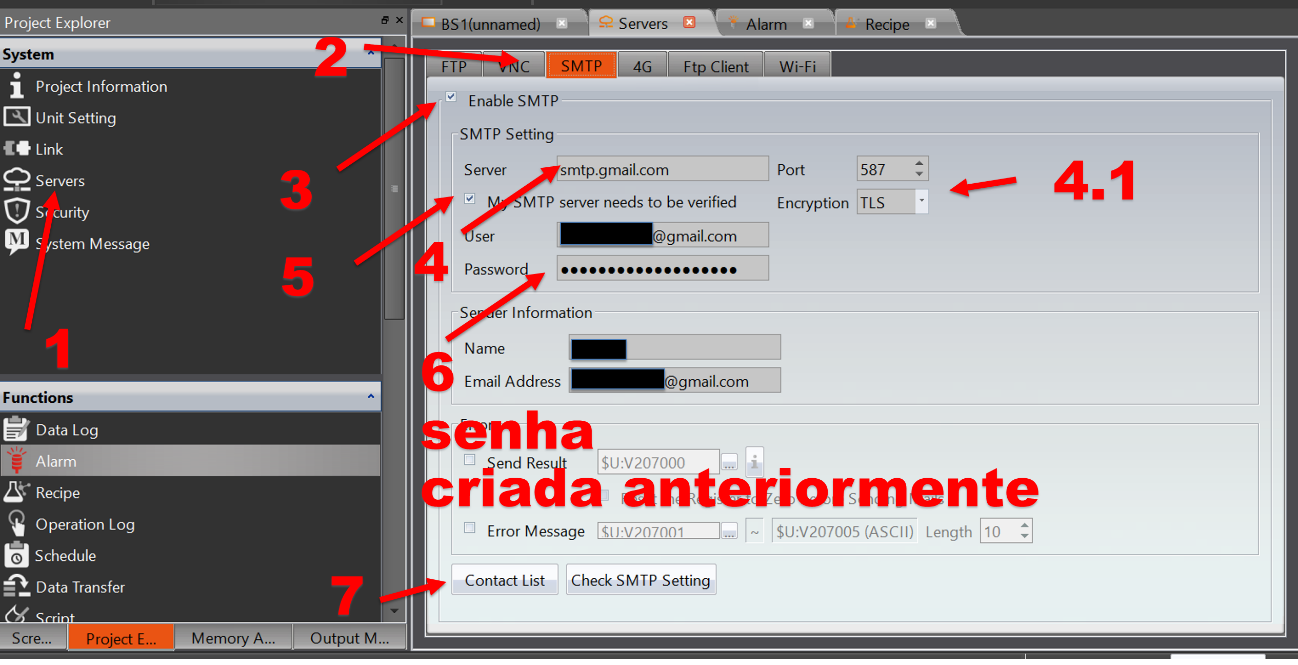
Task: Click the Length value field
Action: tap(999, 531)
